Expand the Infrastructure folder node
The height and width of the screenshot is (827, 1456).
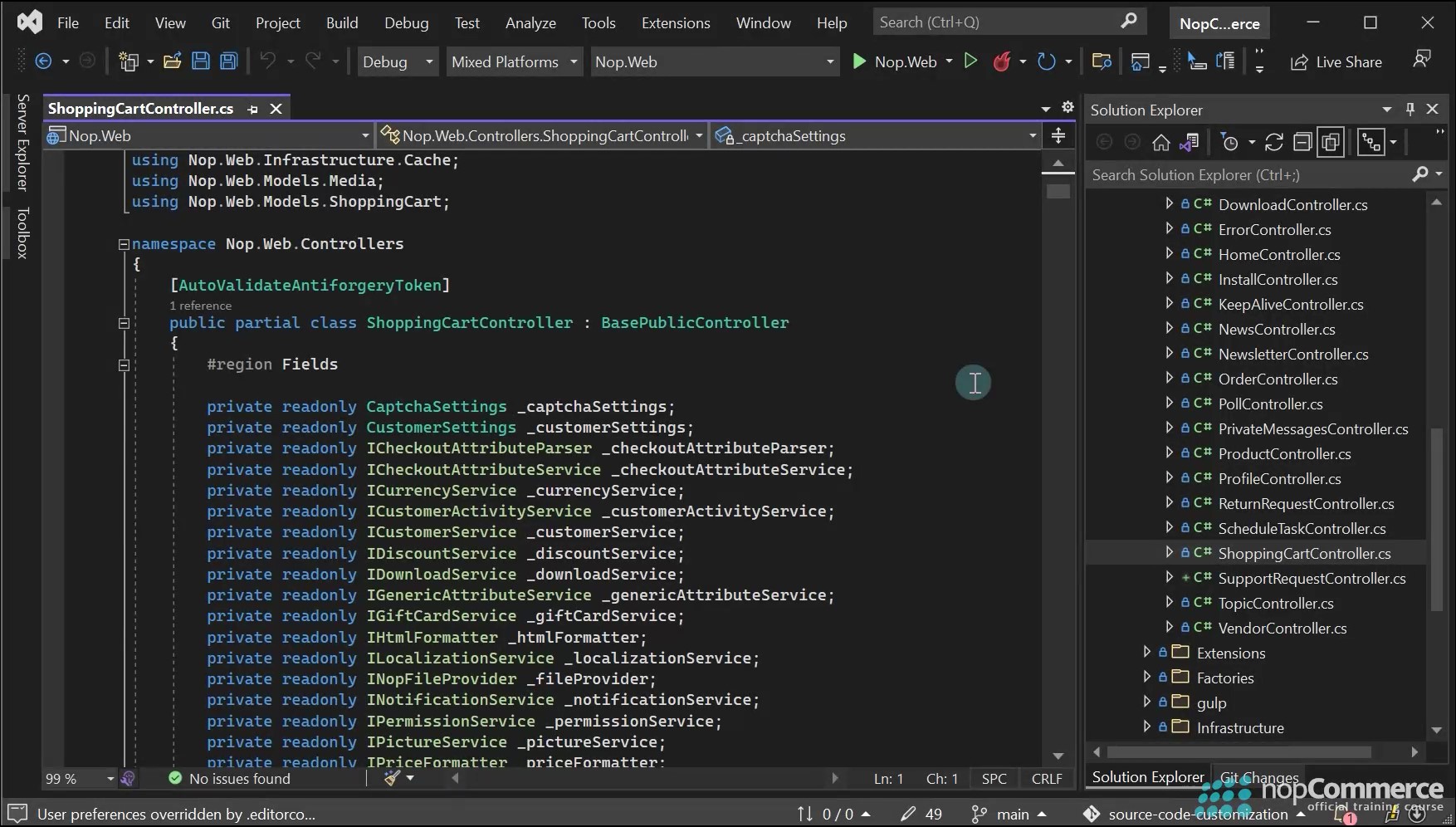coord(1146,727)
